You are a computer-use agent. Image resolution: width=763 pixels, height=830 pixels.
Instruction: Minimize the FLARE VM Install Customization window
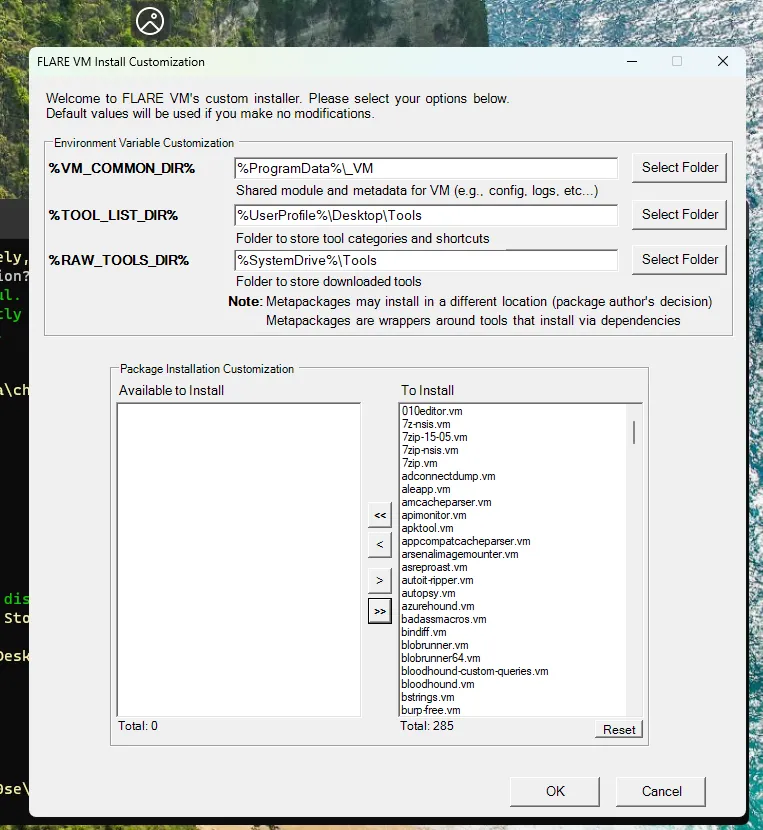[x=632, y=61]
